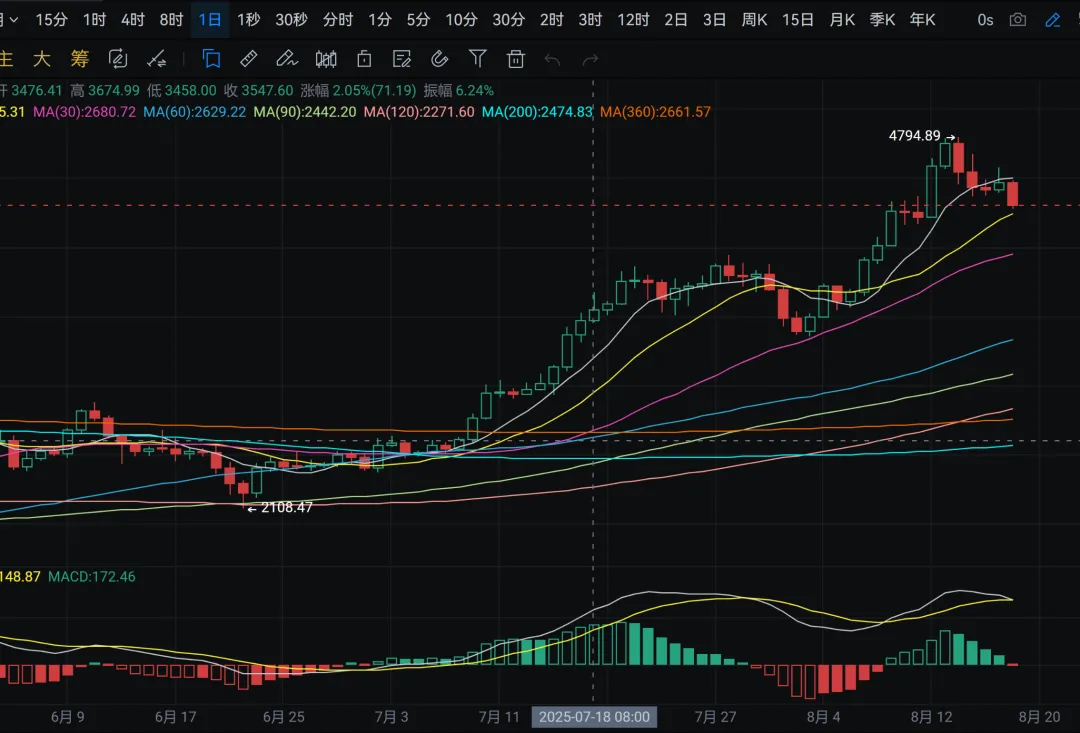Click the 高 3674.99 high value
Viewport: 1080px width, 733px height.
coord(105,90)
